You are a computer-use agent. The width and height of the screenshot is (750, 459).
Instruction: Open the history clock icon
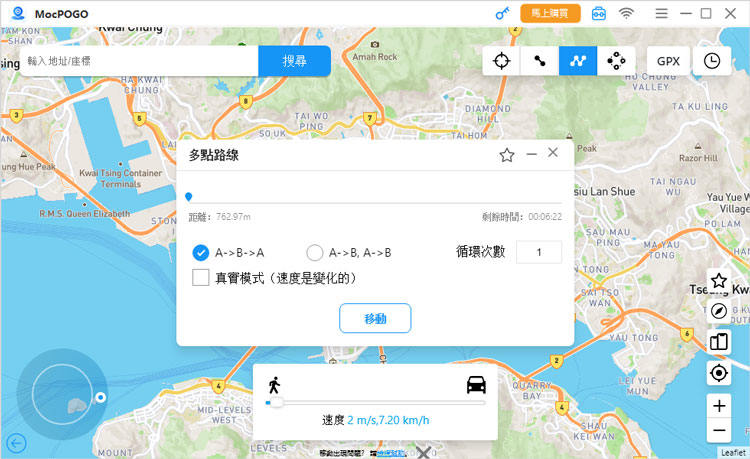coord(711,61)
